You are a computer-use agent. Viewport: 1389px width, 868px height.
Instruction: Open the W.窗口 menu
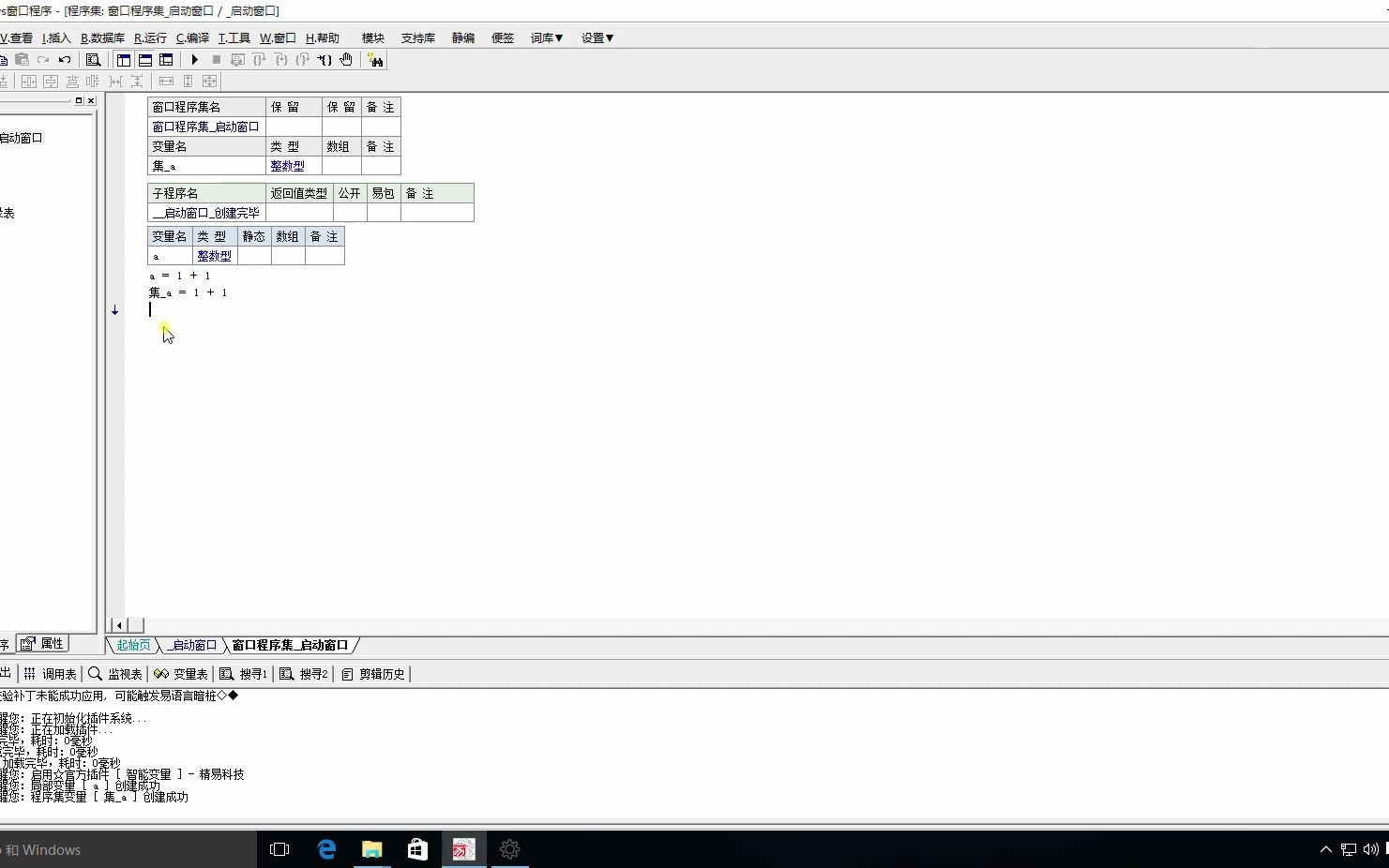[x=278, y=38]
